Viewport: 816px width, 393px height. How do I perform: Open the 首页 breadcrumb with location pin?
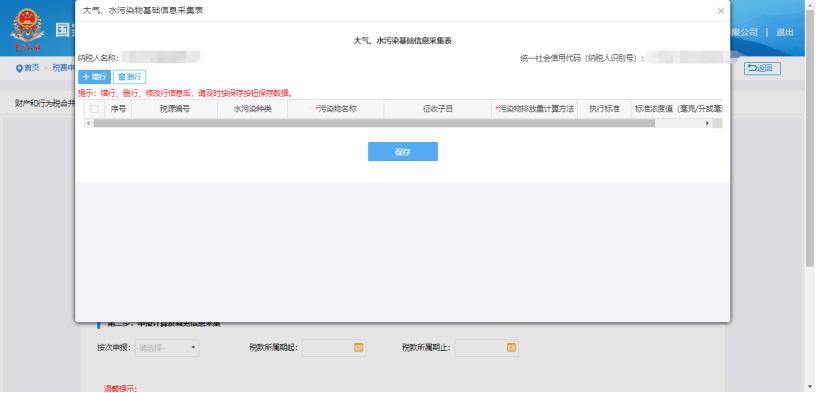coord(28,68)
